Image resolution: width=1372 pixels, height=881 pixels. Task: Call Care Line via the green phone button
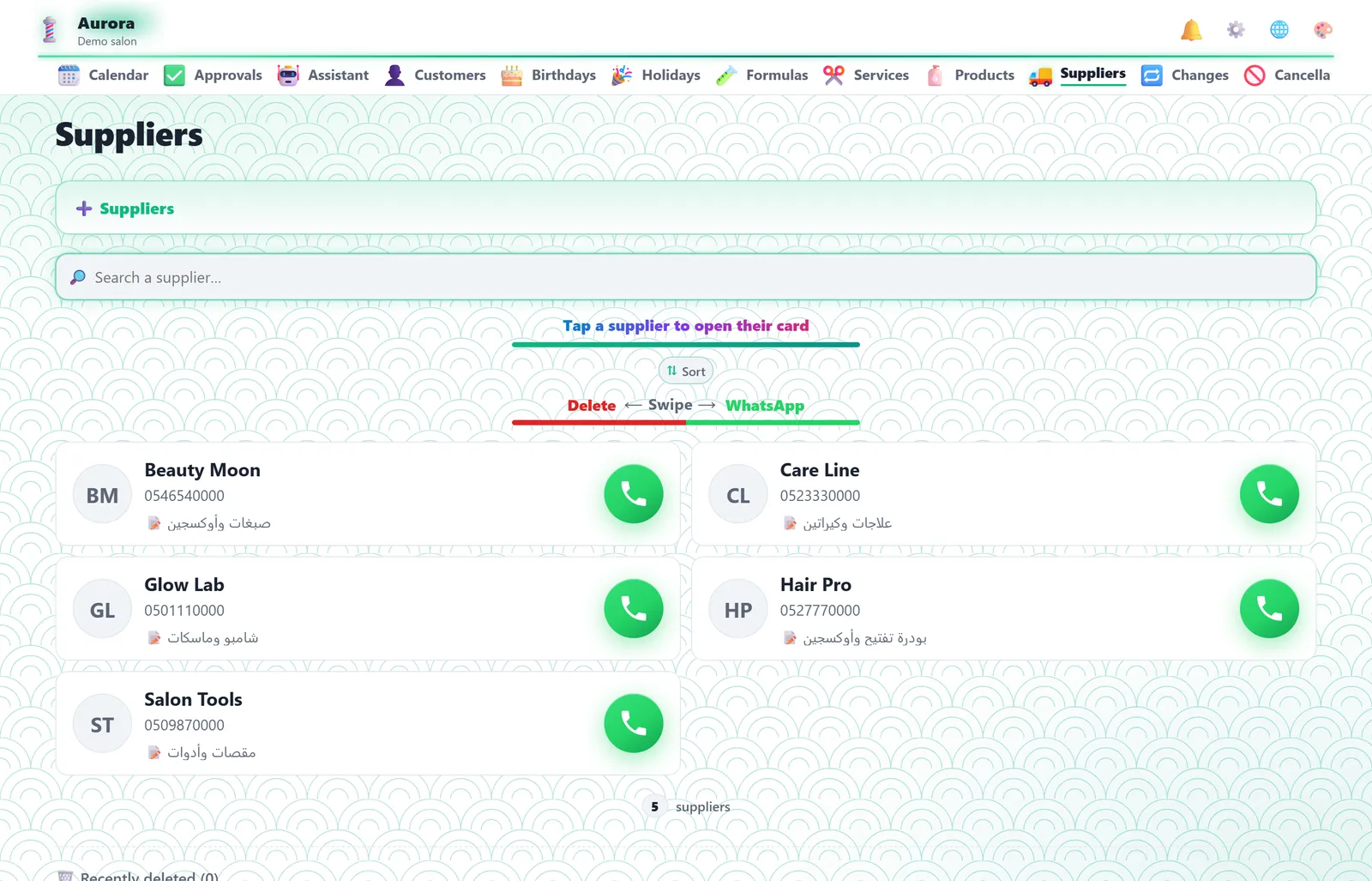click(x=1269, y=494)
